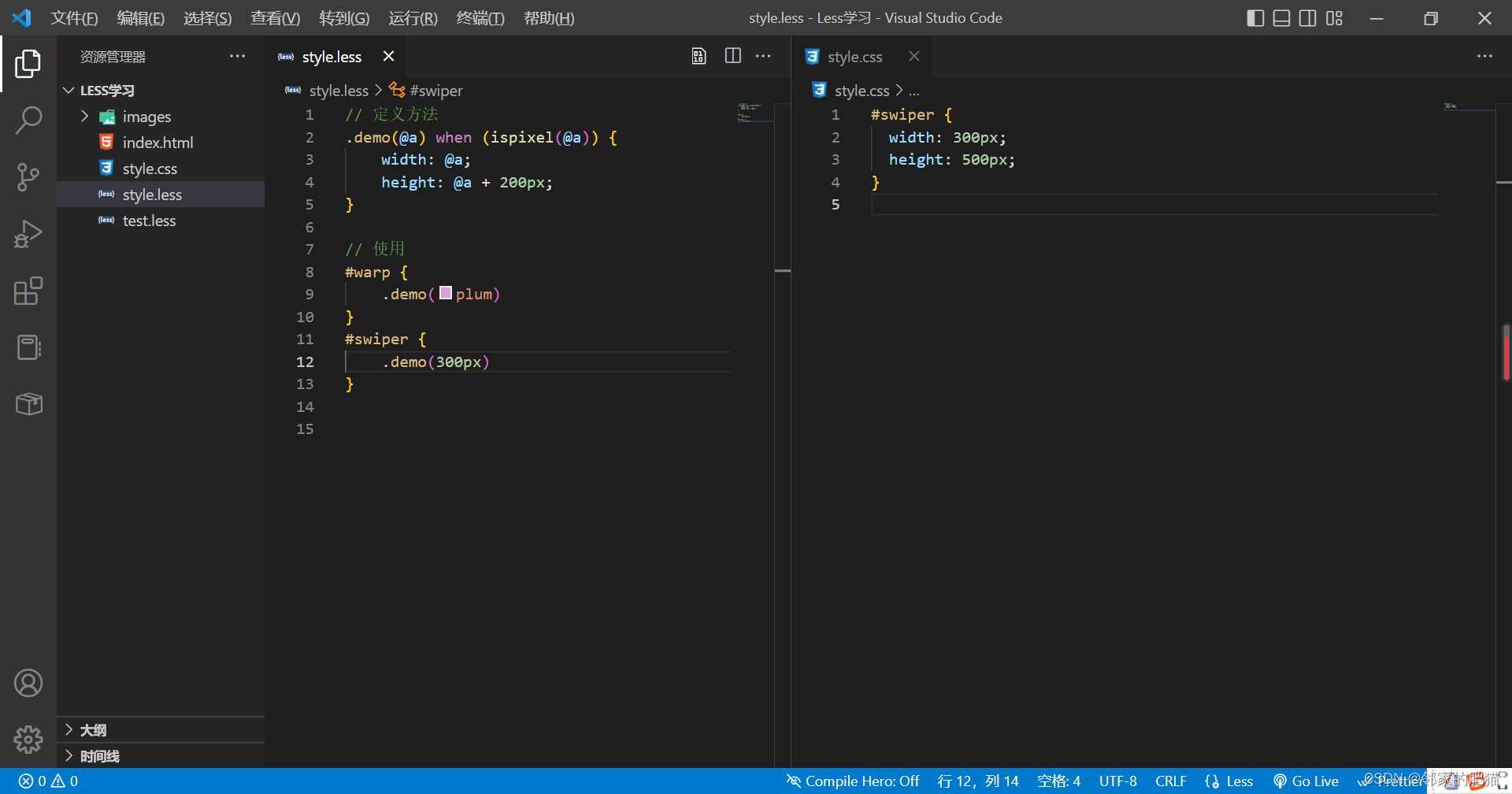Click the 资源管理器 explorer panel title
1512x794 pixels.
tap(113, 57)
